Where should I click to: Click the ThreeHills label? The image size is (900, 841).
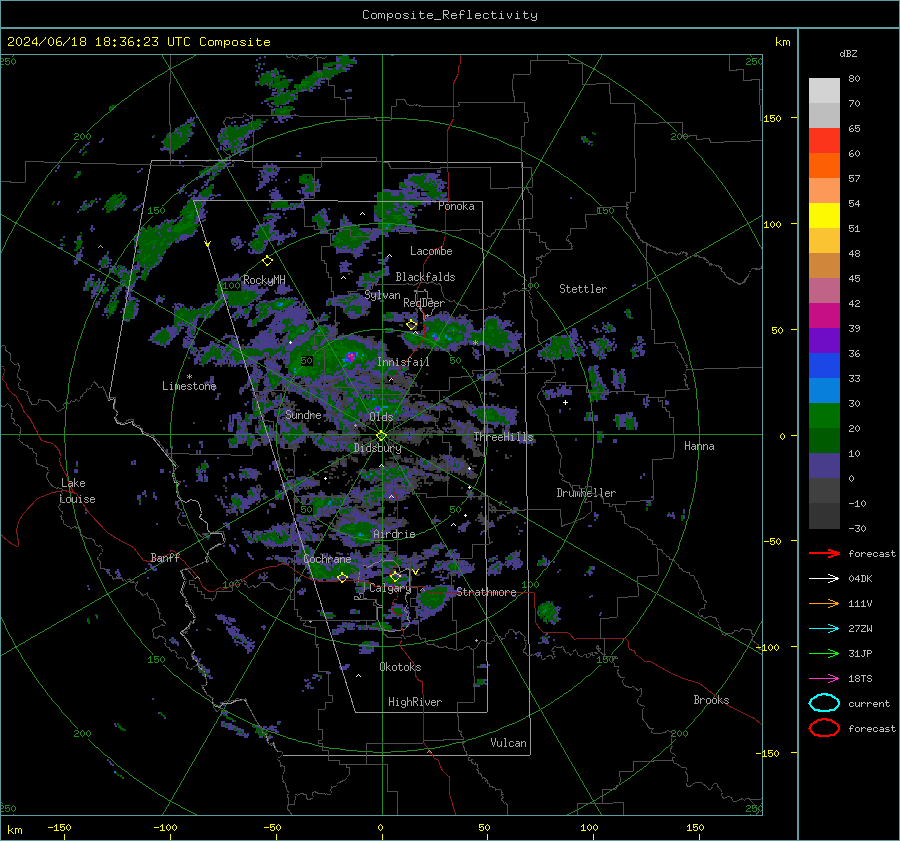(503, 437)
